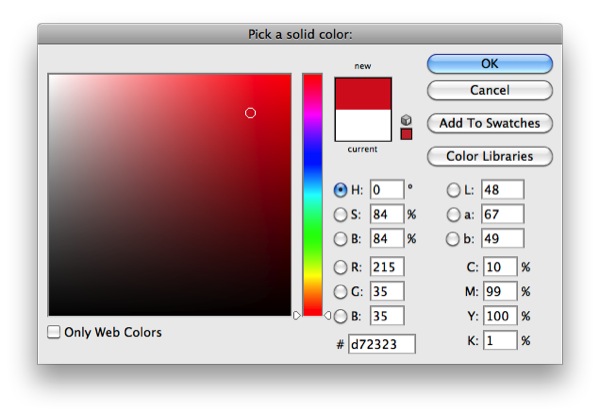
Task: Click the Lab a field showing 67
Action: [502, 214]
